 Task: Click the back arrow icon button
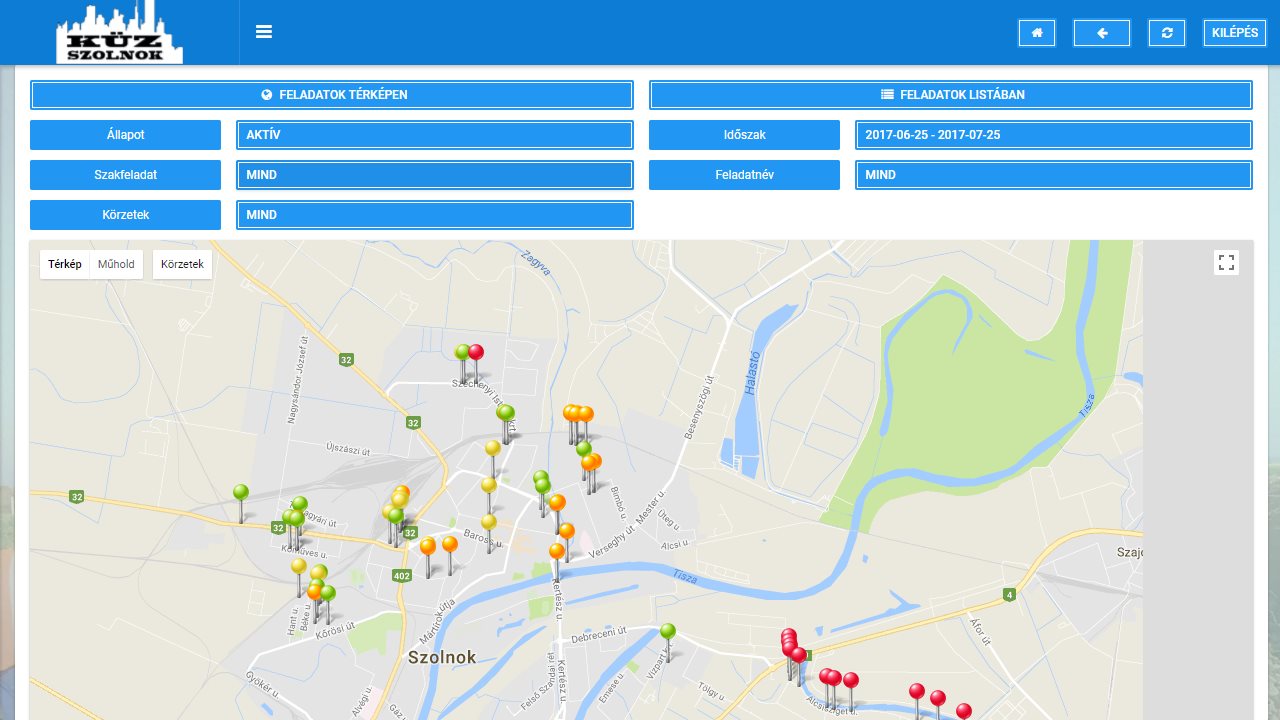(x=1101, y=33)
